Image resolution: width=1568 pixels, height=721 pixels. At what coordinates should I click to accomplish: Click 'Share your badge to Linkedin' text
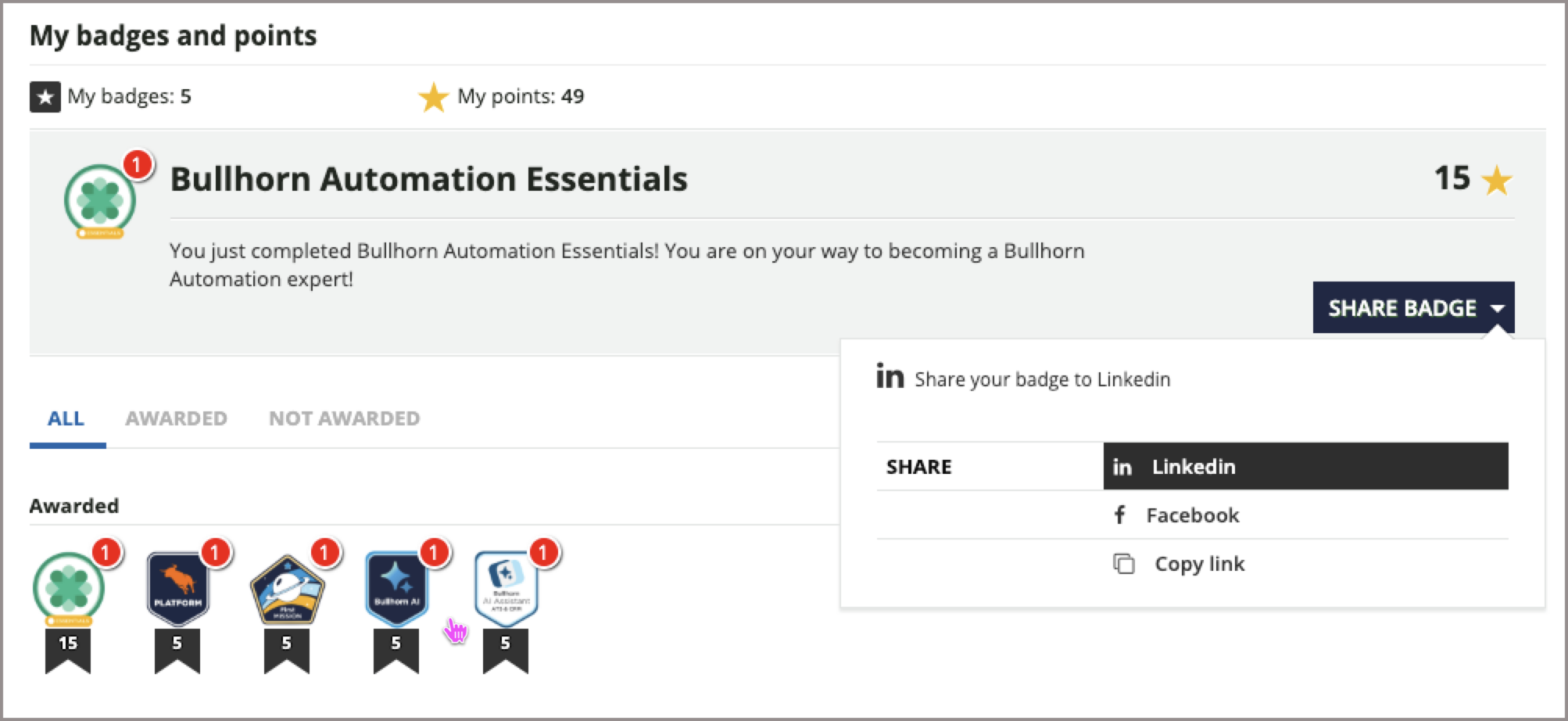1043,379
